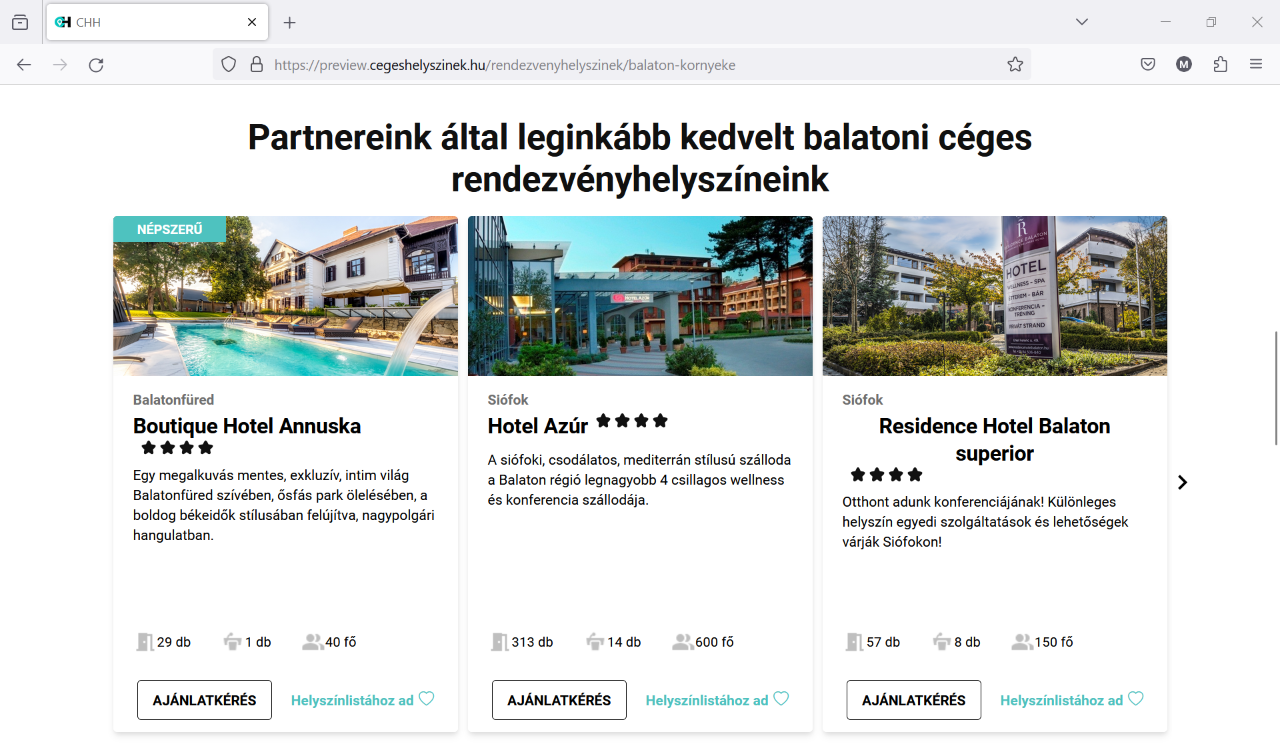Open the Pocket save icon
Image resolution: width=1280 pixels, height=752 pixels.
1148,65
